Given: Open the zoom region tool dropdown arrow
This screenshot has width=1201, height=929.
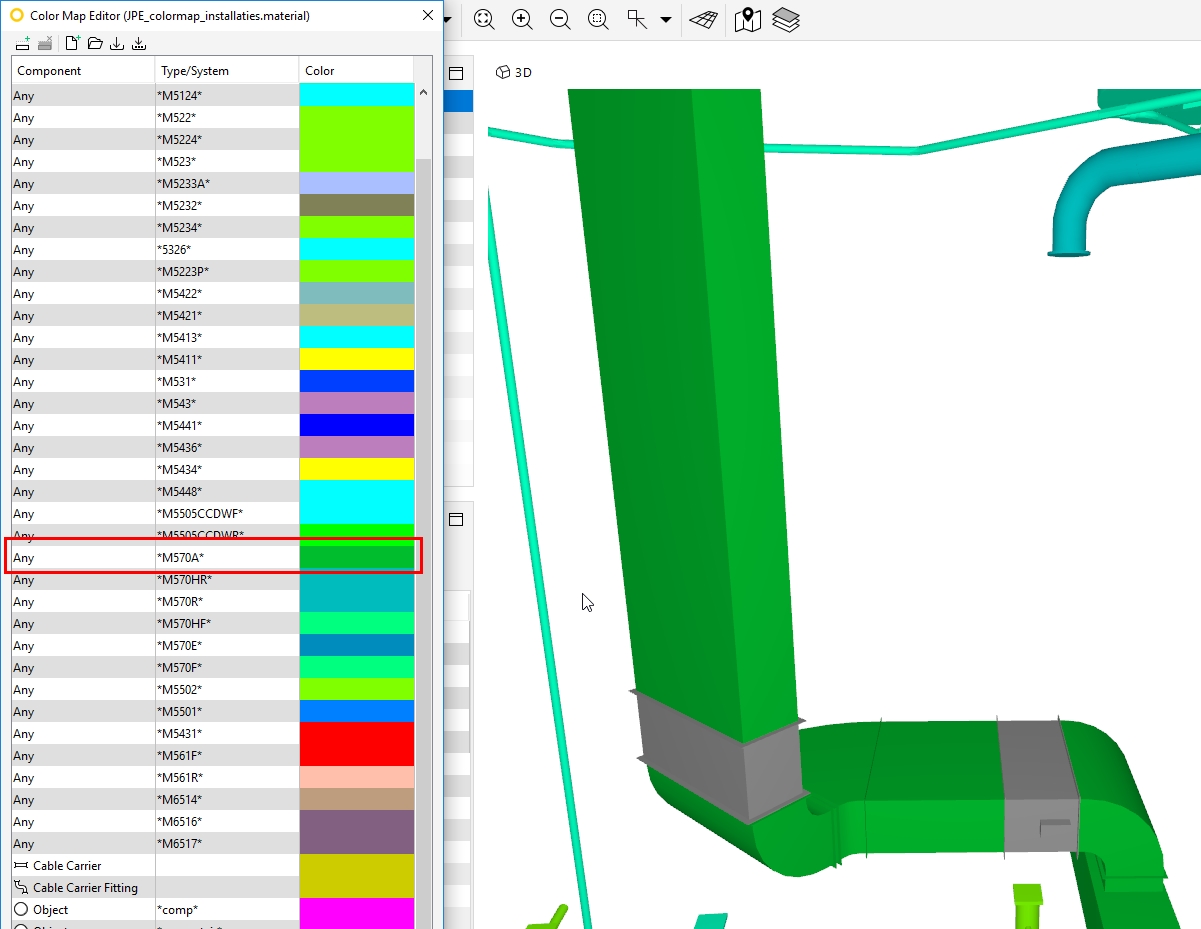Looking at the screenshot, I should click(665, 20).
